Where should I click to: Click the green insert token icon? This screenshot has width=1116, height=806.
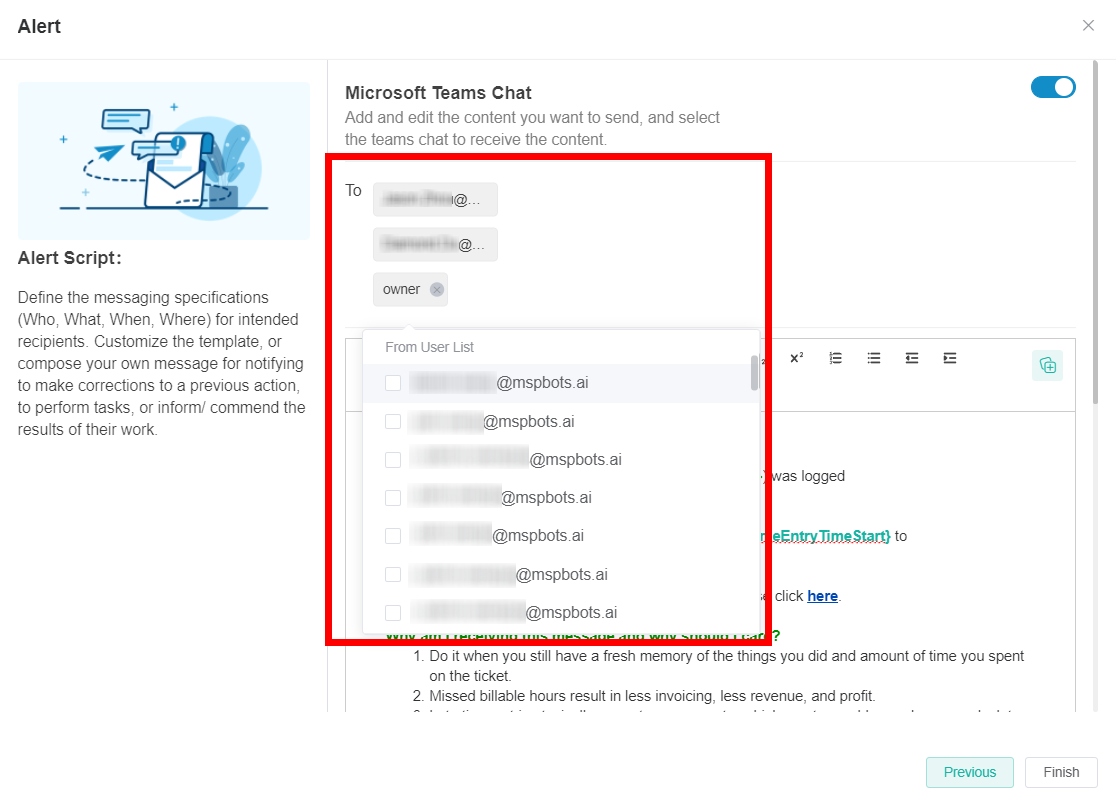(1047, 365)
